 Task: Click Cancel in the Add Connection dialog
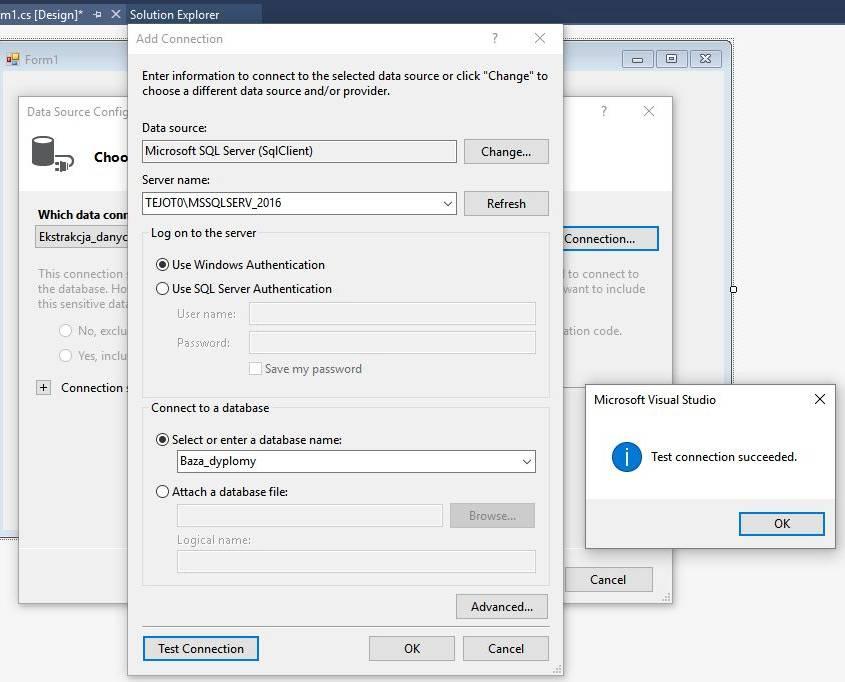click(x=505, y=649)
